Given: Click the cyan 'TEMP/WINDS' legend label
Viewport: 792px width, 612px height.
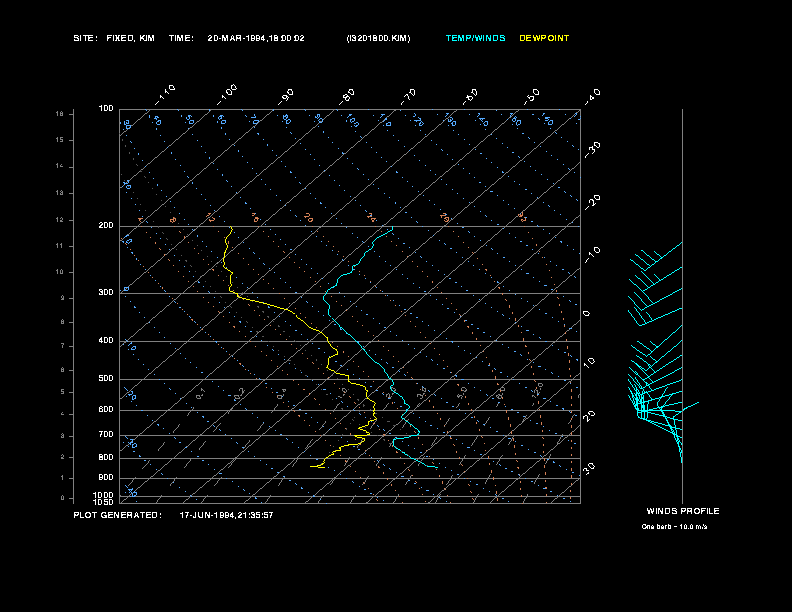Looking at the screenshot, I should [x=475, y=38].
